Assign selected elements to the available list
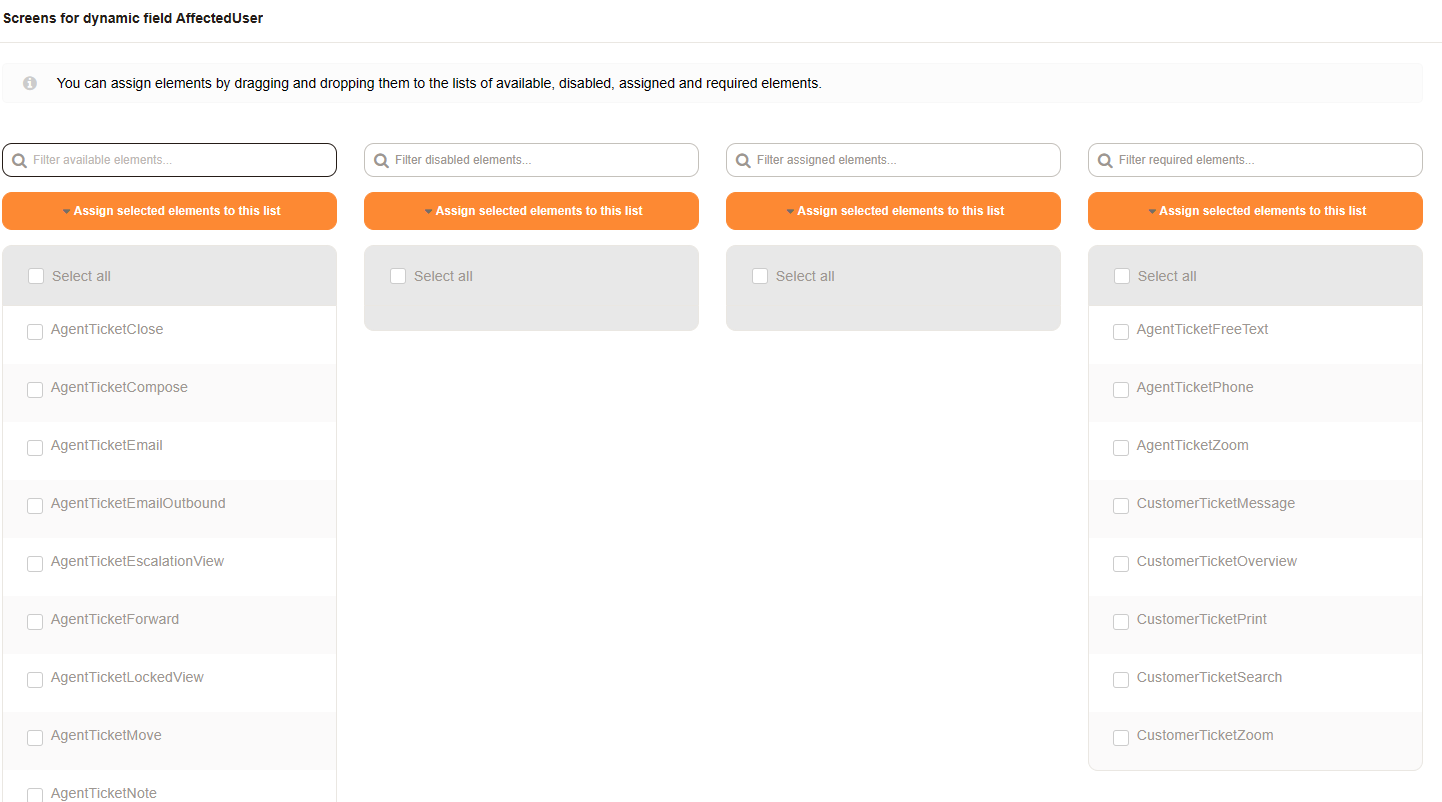The height and width of the screenshot is (802, 1442). click(169, 211)
